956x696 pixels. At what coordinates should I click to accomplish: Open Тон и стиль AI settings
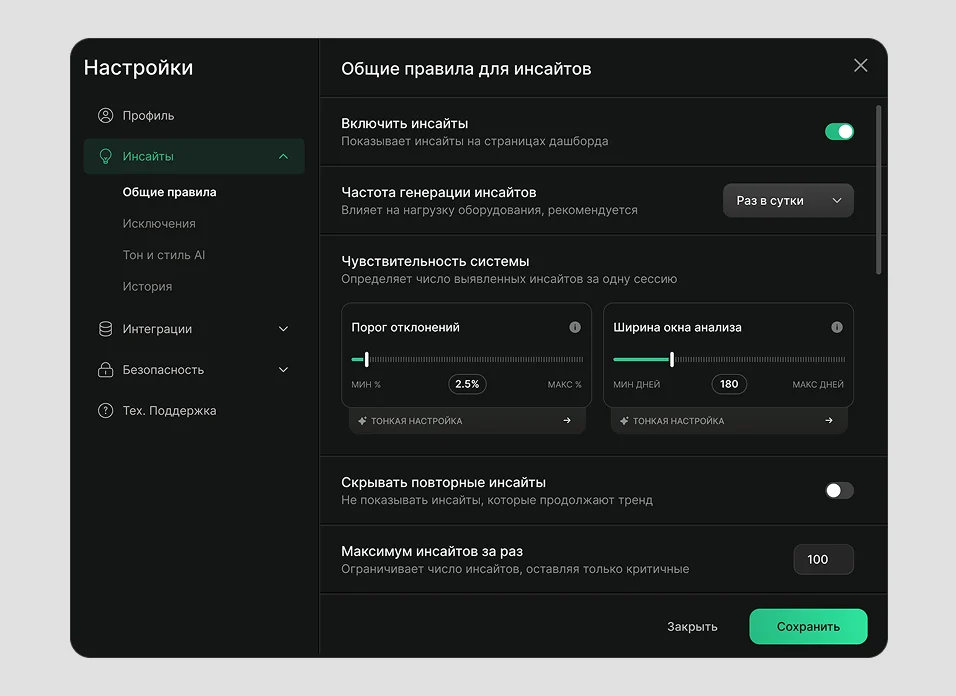pos(164,255)
